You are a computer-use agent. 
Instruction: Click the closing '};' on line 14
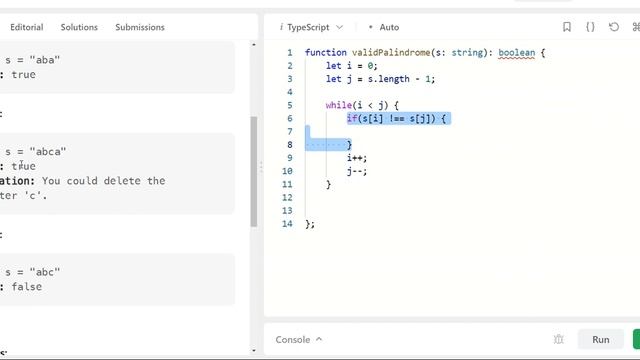click(x=310, y=224)
